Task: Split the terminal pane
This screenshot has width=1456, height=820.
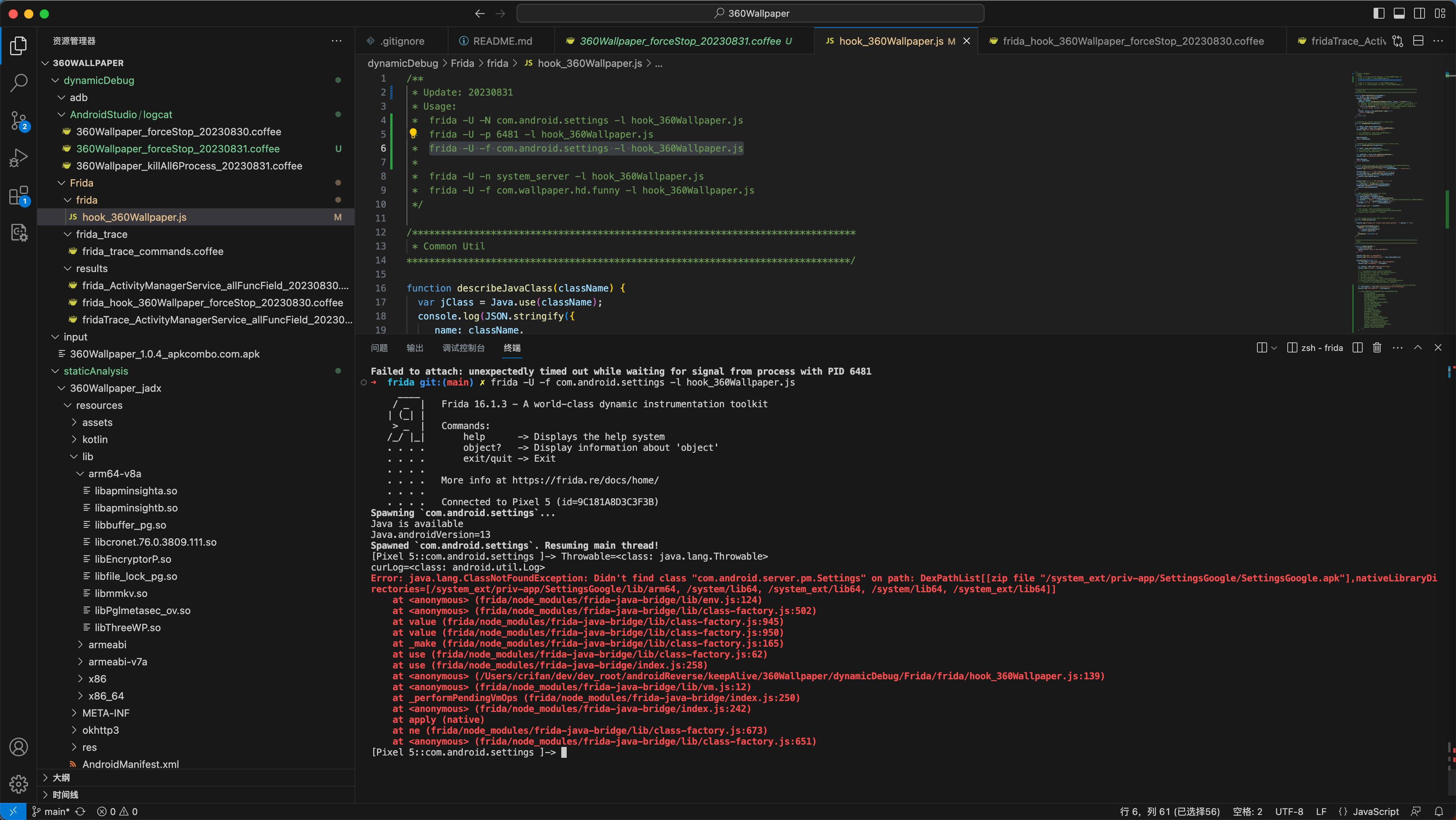Action: pyautogui.click(x=1357, y=347)
